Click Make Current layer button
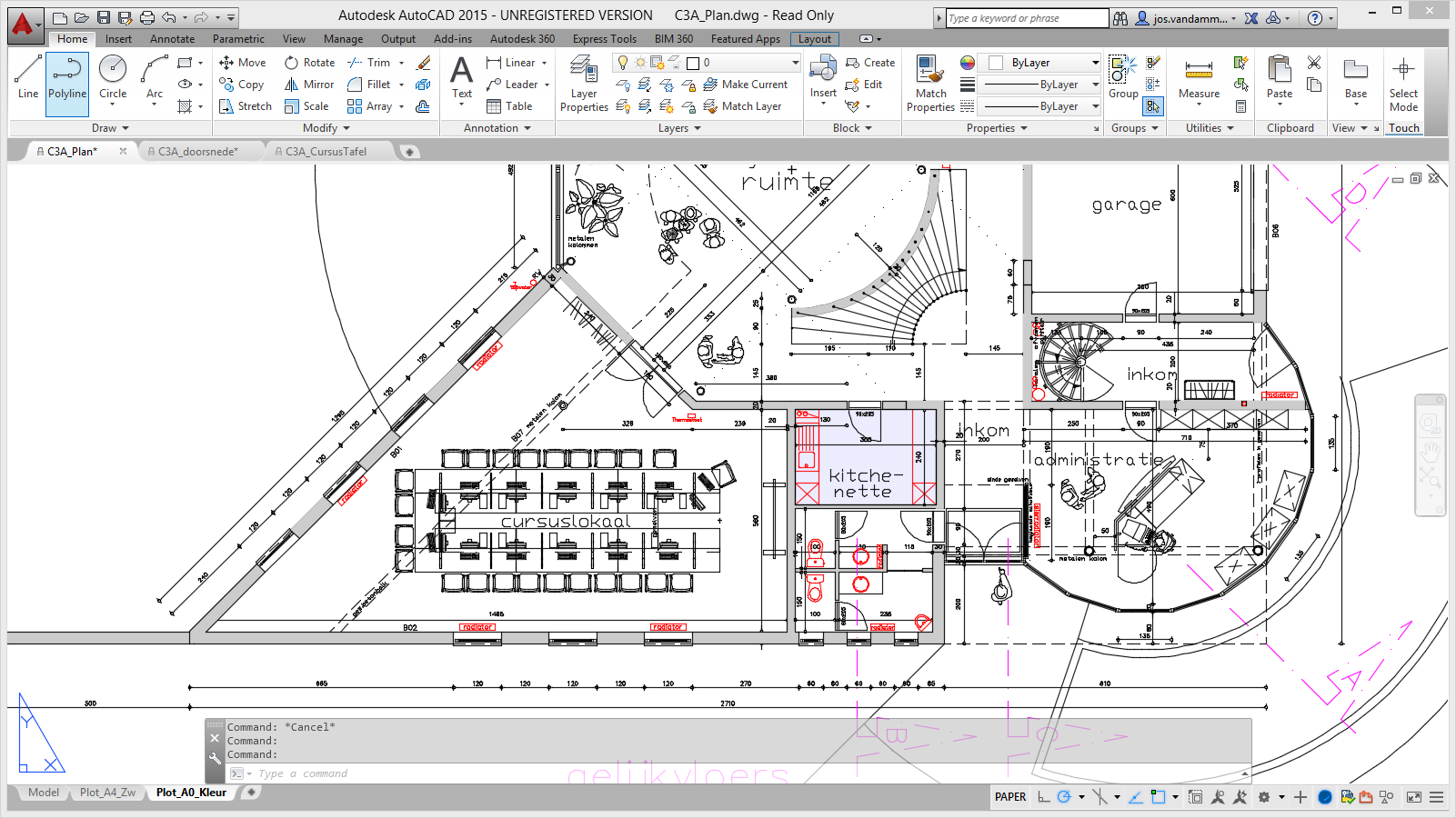 coord(746,85)
